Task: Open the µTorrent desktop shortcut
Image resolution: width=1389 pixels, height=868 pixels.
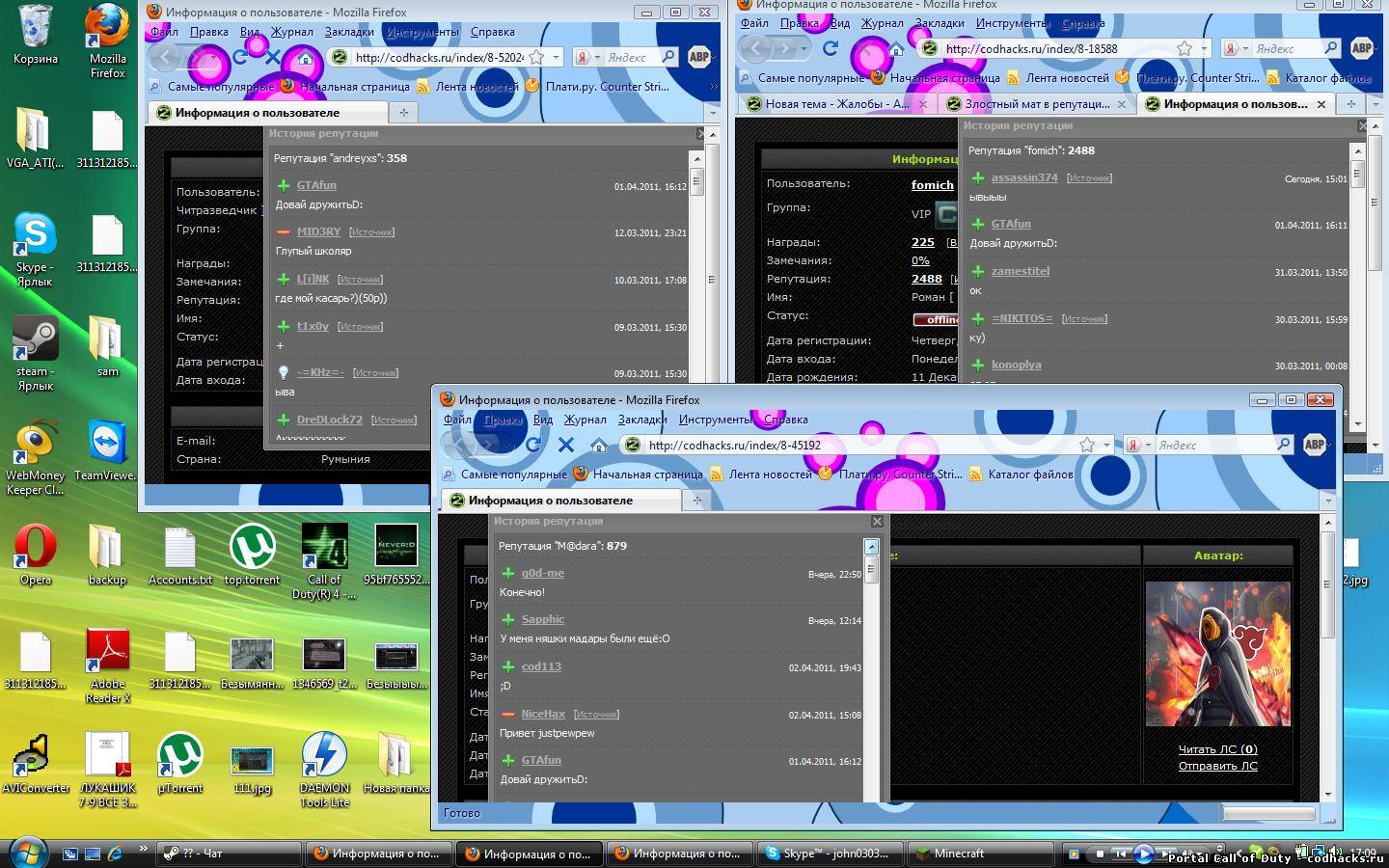Action: click(x=179, y=762)
